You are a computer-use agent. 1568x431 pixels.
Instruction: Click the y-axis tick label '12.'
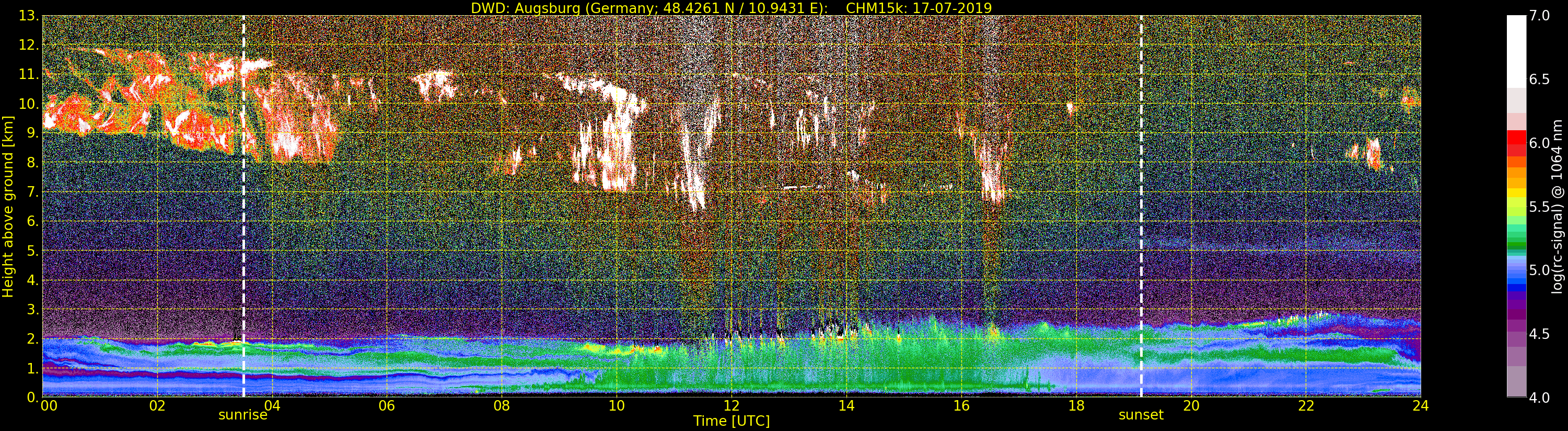point(29,45)
